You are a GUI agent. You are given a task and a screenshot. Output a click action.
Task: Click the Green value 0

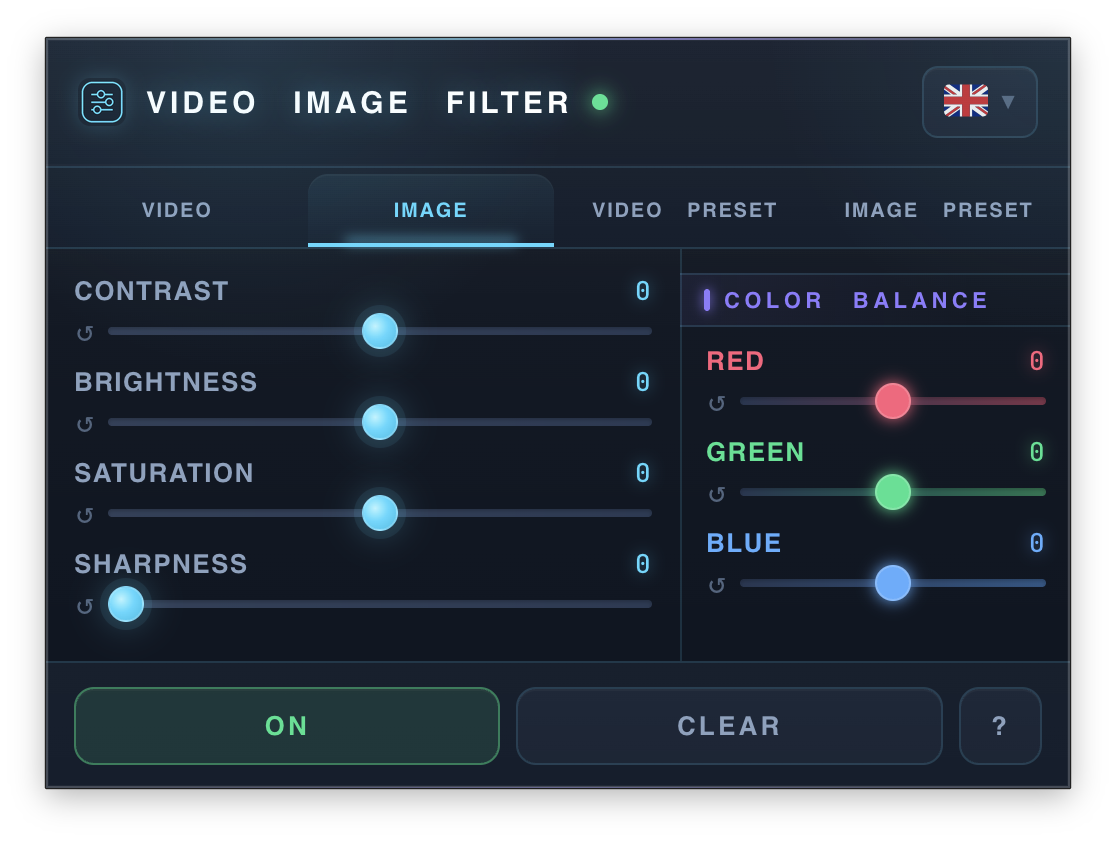pyautogui.click(x=1037, y=452)
